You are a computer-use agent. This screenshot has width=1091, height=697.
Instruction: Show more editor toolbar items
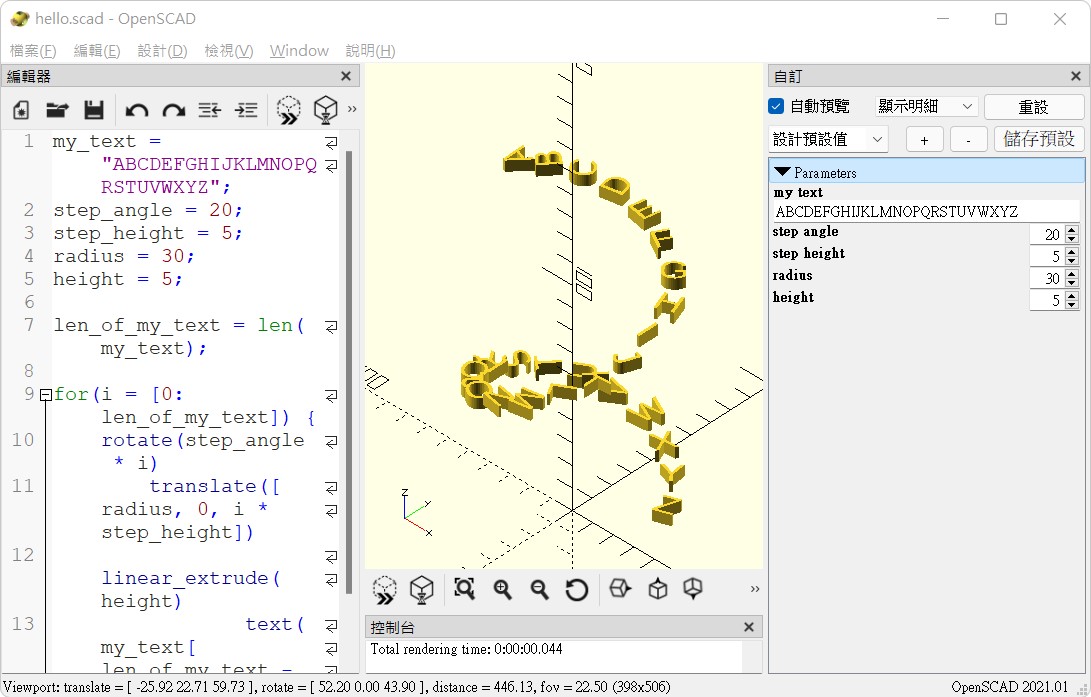click(x=352, y=109)
